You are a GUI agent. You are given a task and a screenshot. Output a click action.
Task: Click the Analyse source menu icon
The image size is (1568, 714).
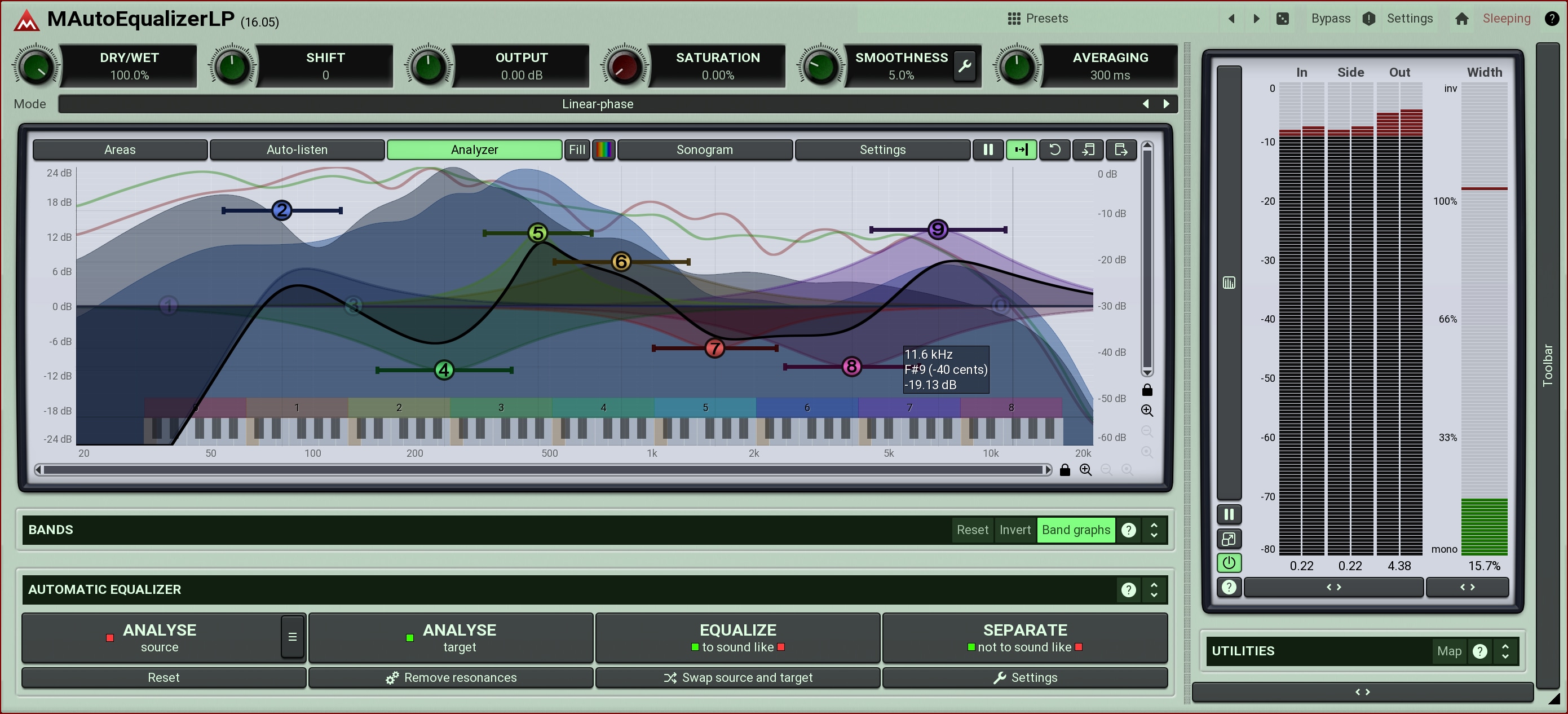(292, 637)
